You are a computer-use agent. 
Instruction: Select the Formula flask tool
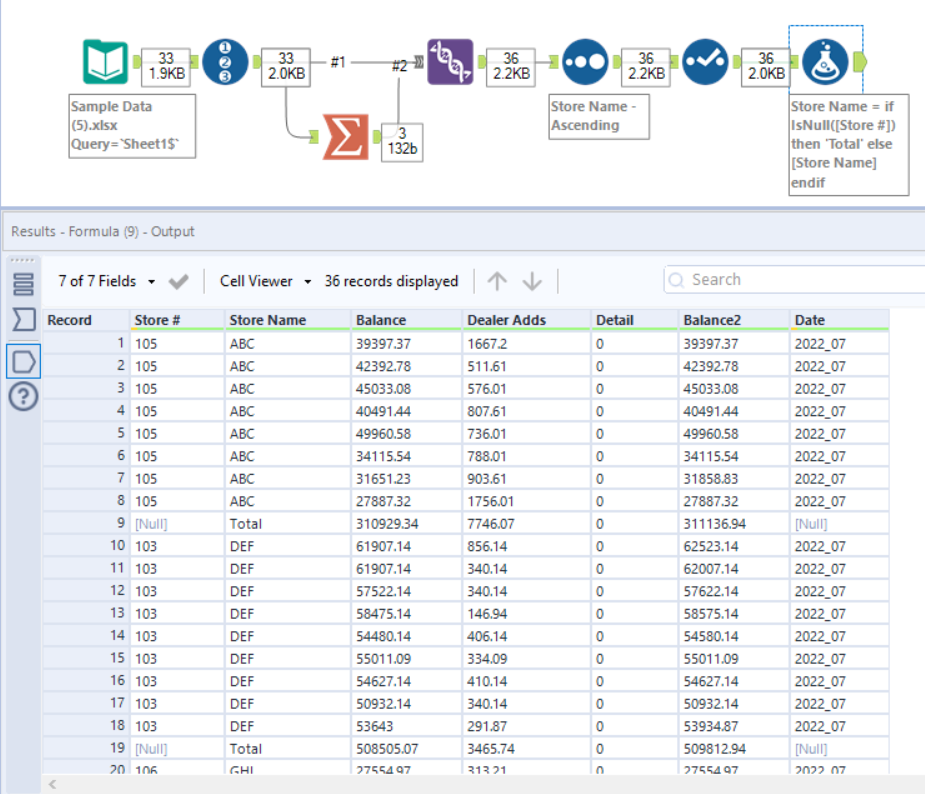pyautogui.click(x=825, y=62)
